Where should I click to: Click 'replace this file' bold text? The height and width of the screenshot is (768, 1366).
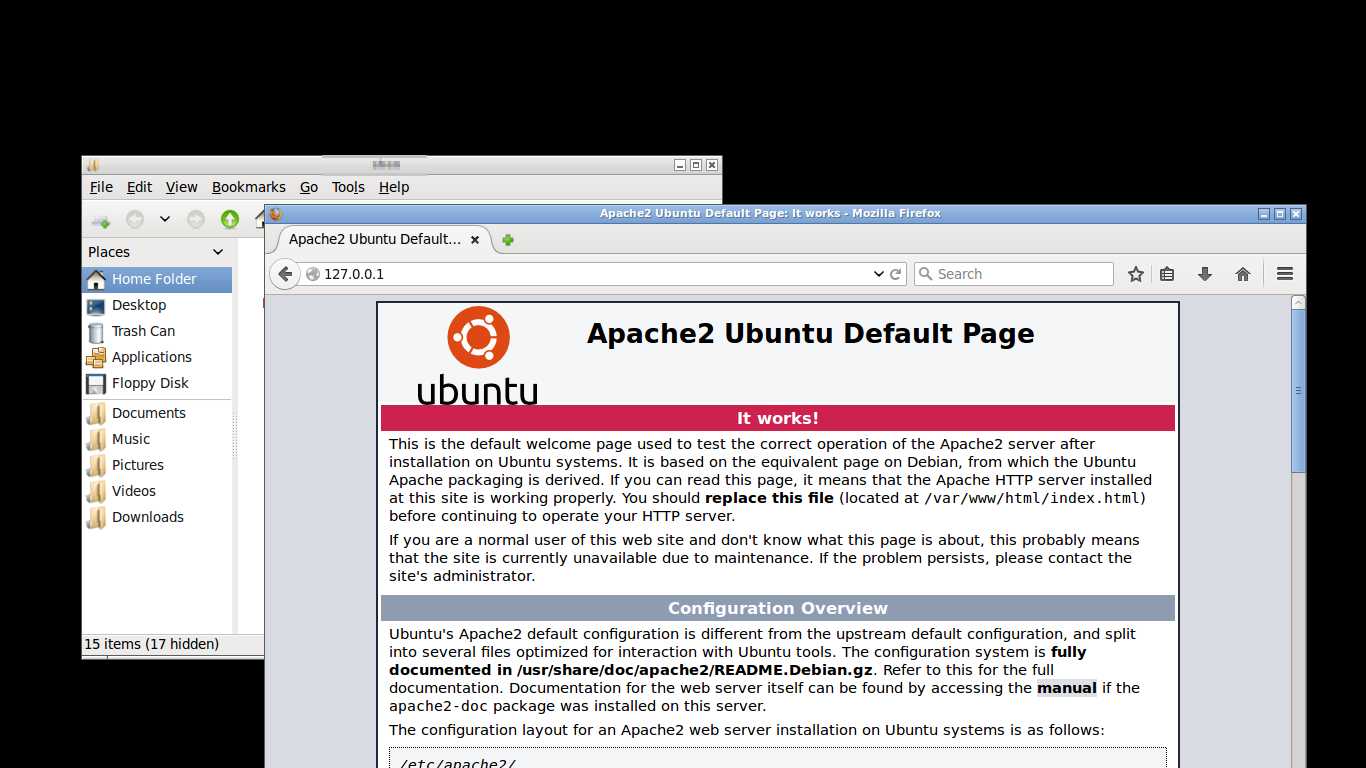(769, 498)
